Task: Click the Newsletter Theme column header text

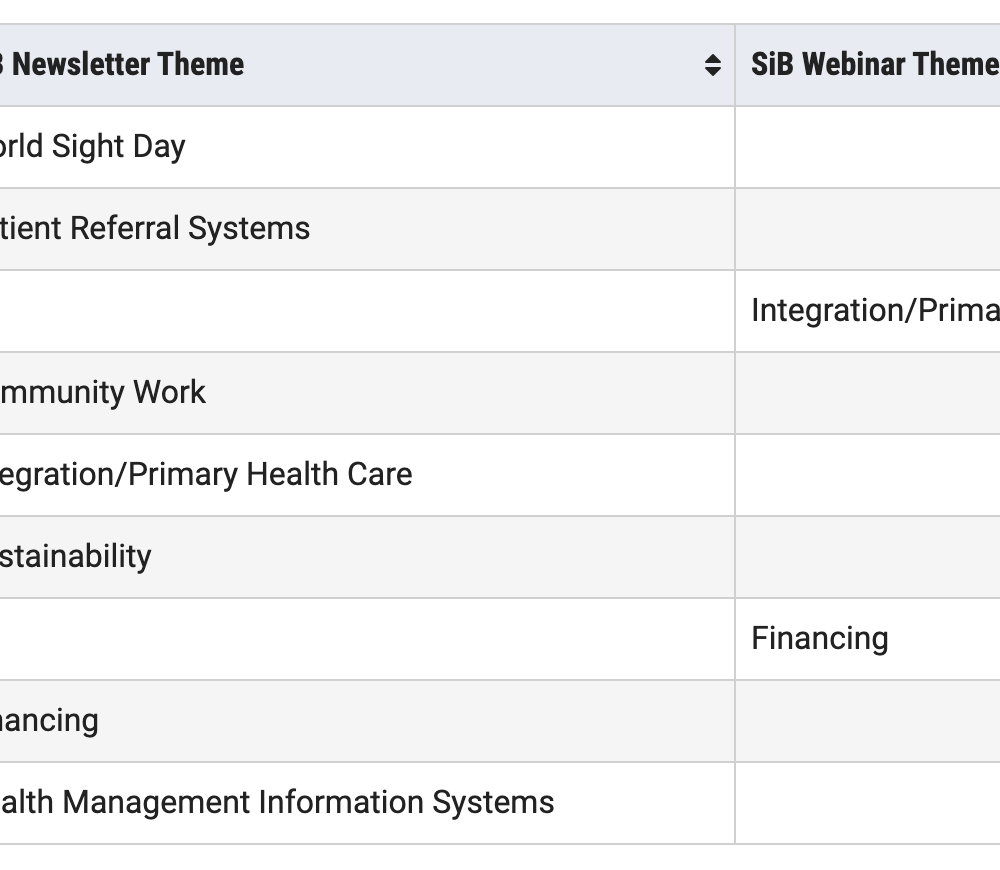Action: (x=122, y=64)
